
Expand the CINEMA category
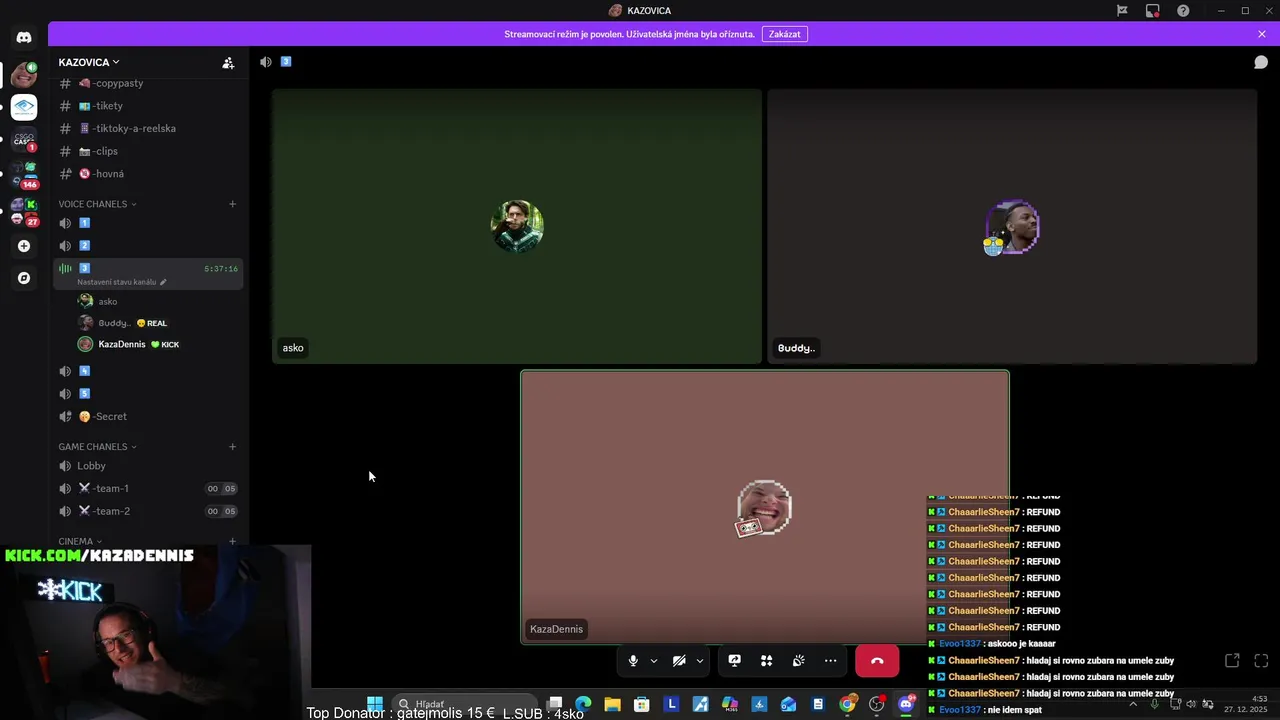[80, 541]
